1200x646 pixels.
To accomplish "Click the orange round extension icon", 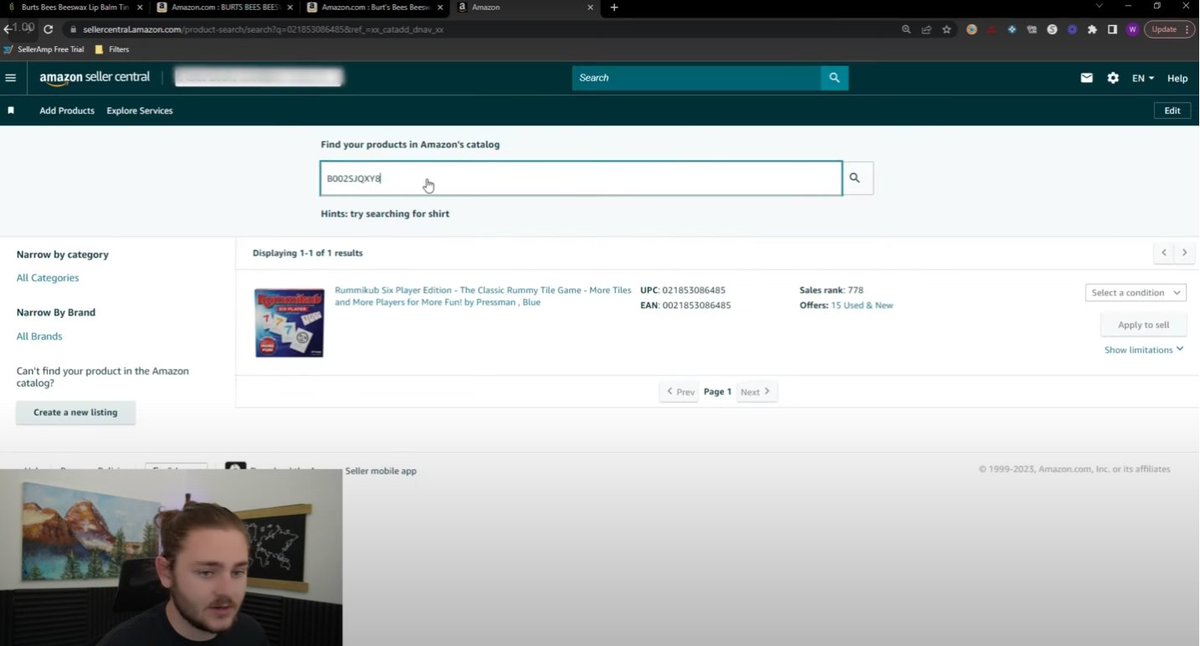I will (x=971, y=29).
